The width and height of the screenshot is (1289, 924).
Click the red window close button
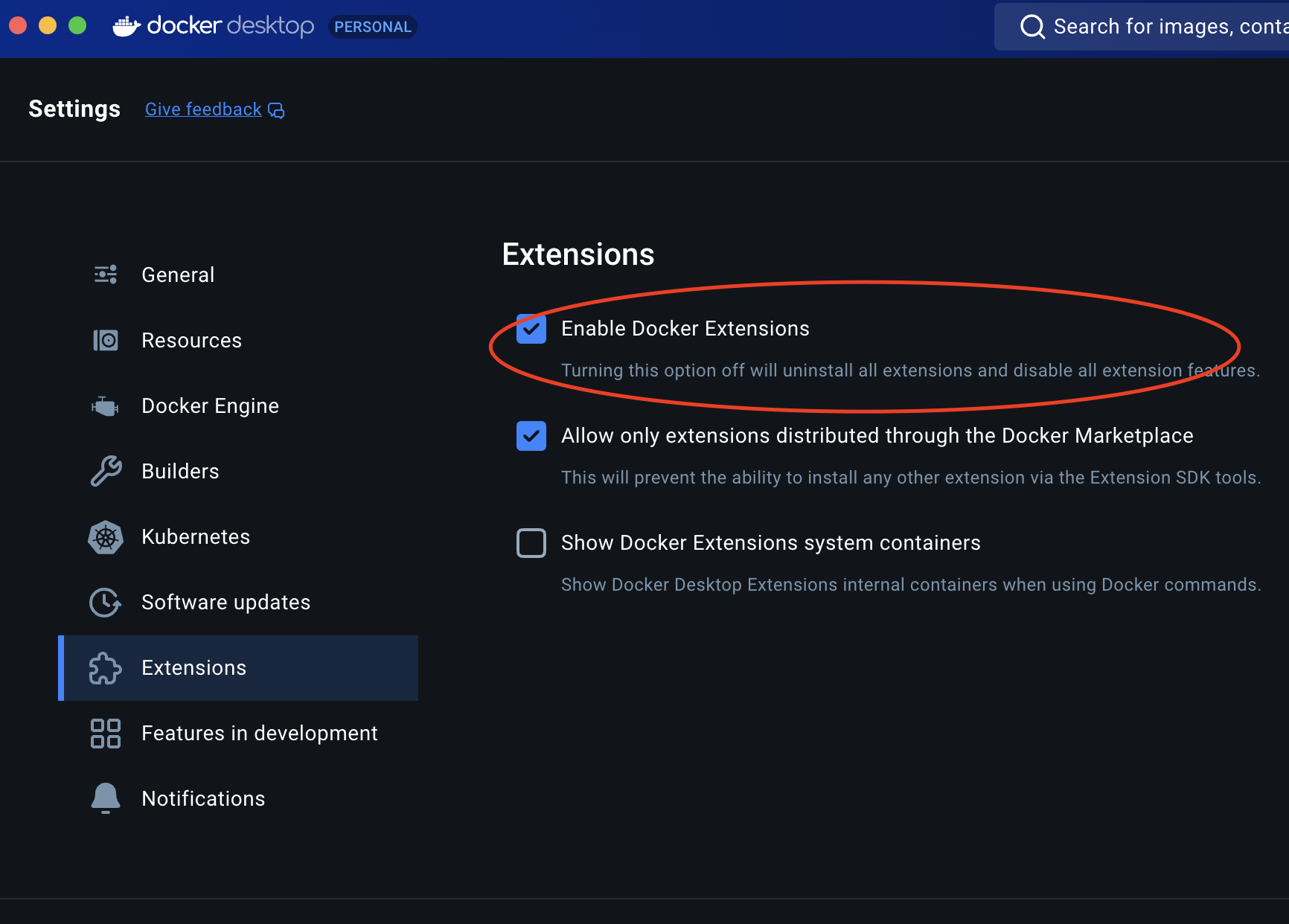18,25
